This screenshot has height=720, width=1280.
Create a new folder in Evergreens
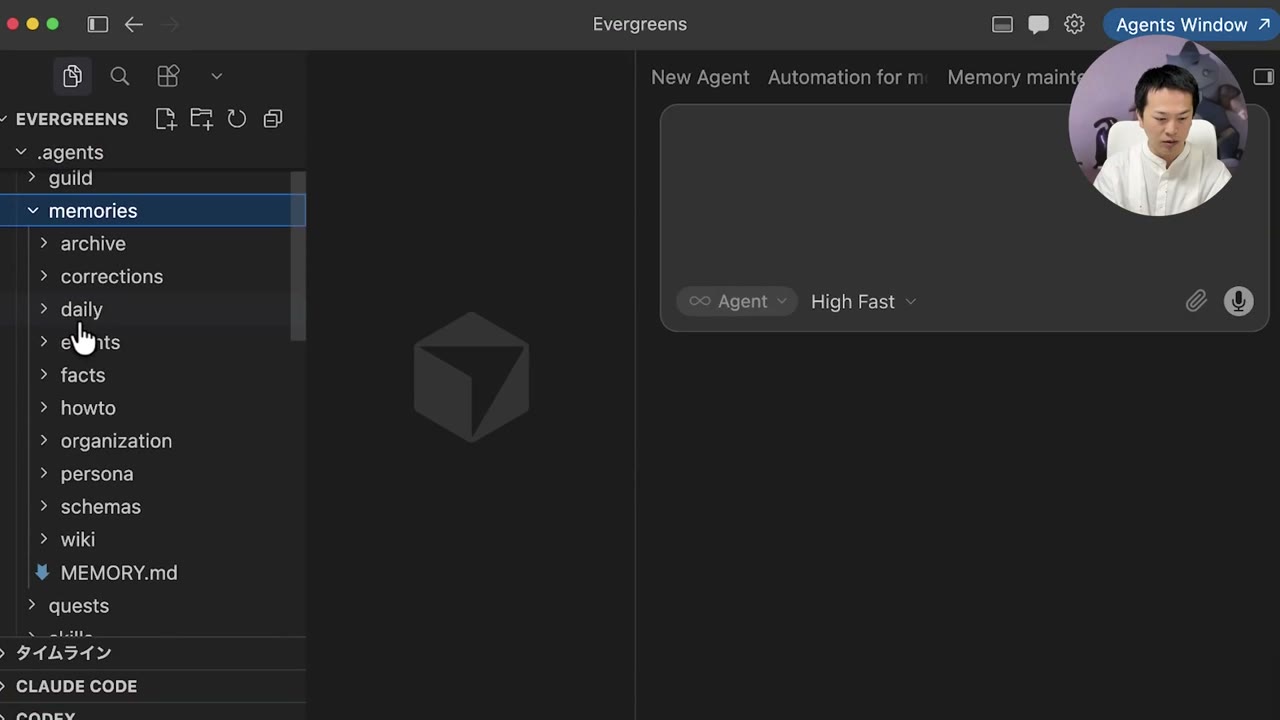point(201,119)
